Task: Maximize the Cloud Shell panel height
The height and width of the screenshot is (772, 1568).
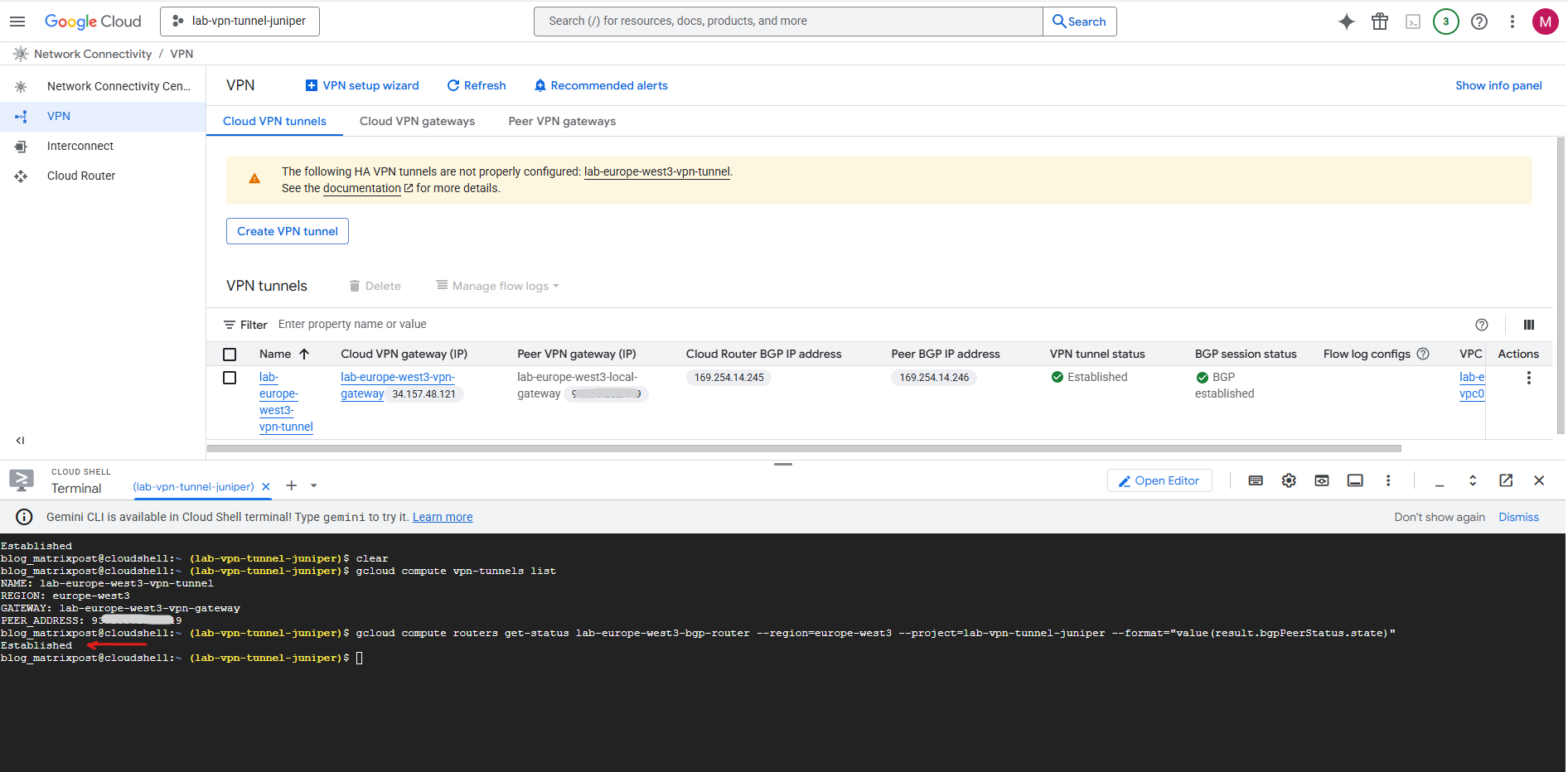Action: coord(1473,480)
